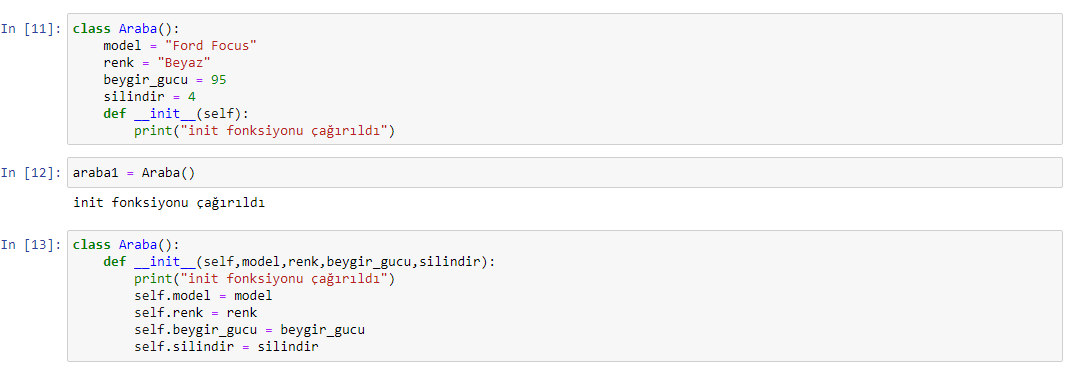
Task: Click the In [11] cell prompt
Action: [x=31, y=29]
